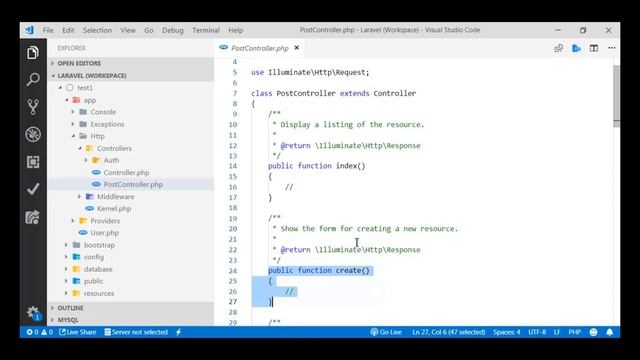Viewport: 640px width, 360px height.
Task: Change end of line sequence LF
Action: [557, 332]
